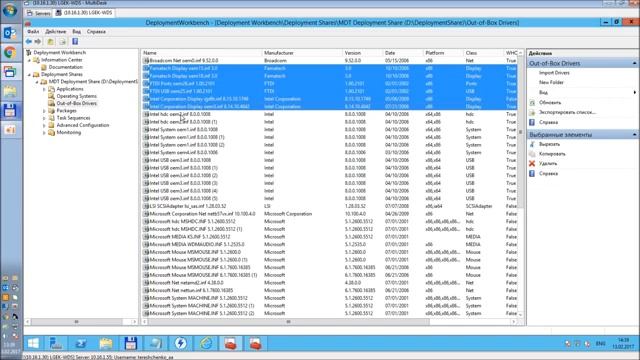Click the Forward arrow in toolbar
The height and width of the screenshot is (360, 640).
pos(38,41)
